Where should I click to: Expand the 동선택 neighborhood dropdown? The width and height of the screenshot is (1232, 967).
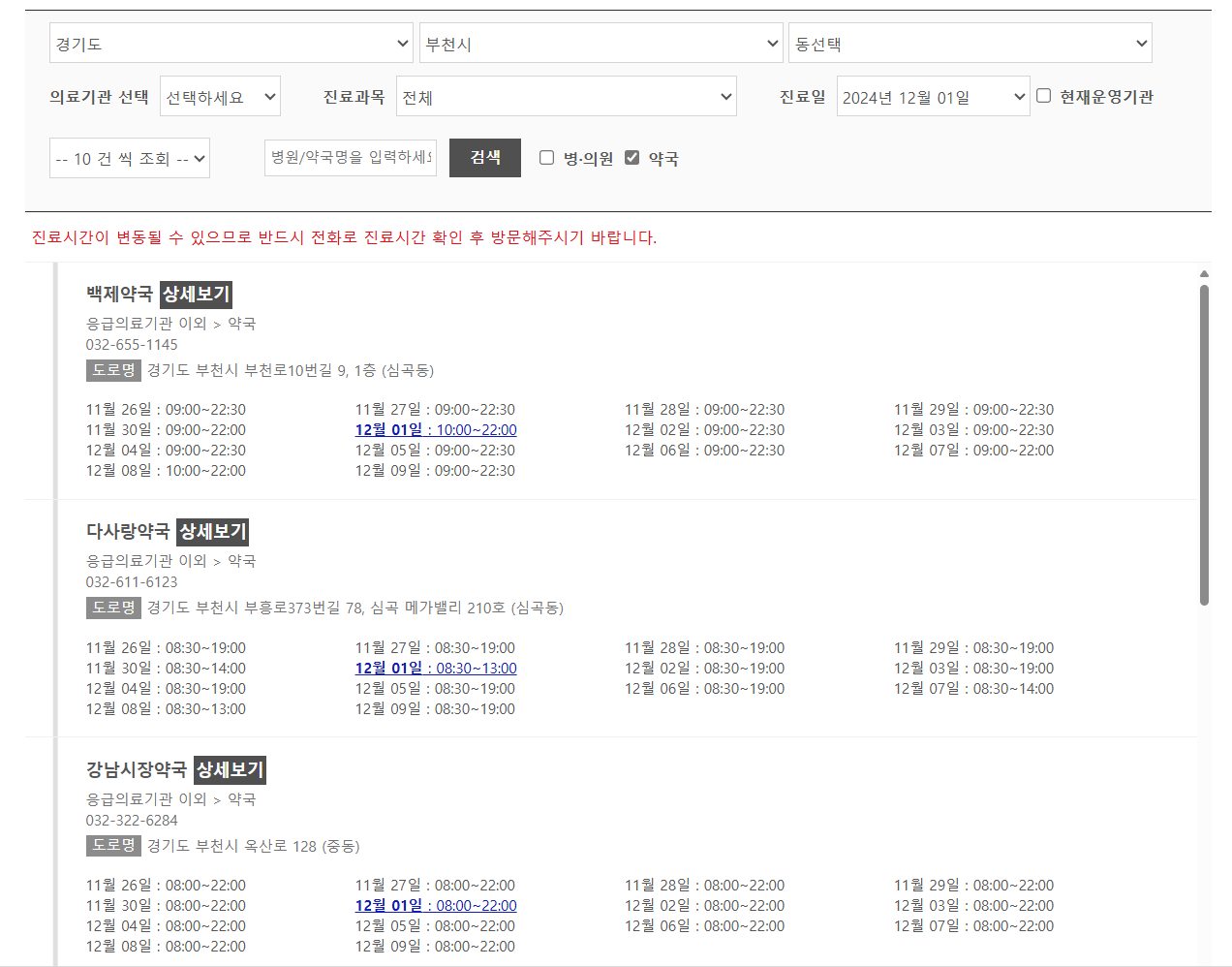[x=970, y=43]
